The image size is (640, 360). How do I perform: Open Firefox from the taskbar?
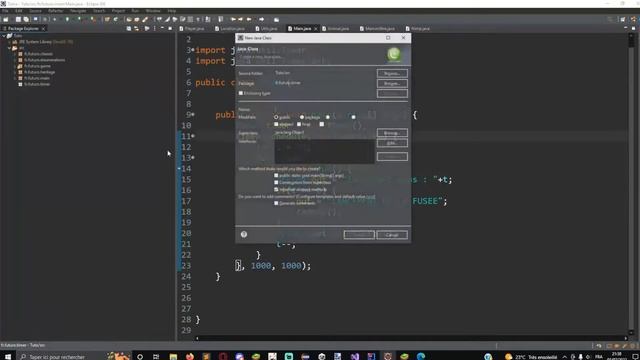pyautogui.click(x=190, y=356)
